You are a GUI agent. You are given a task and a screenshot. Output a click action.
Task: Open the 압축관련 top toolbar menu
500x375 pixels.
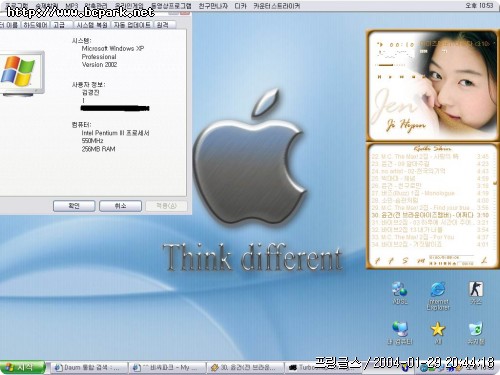coord(96,6)
